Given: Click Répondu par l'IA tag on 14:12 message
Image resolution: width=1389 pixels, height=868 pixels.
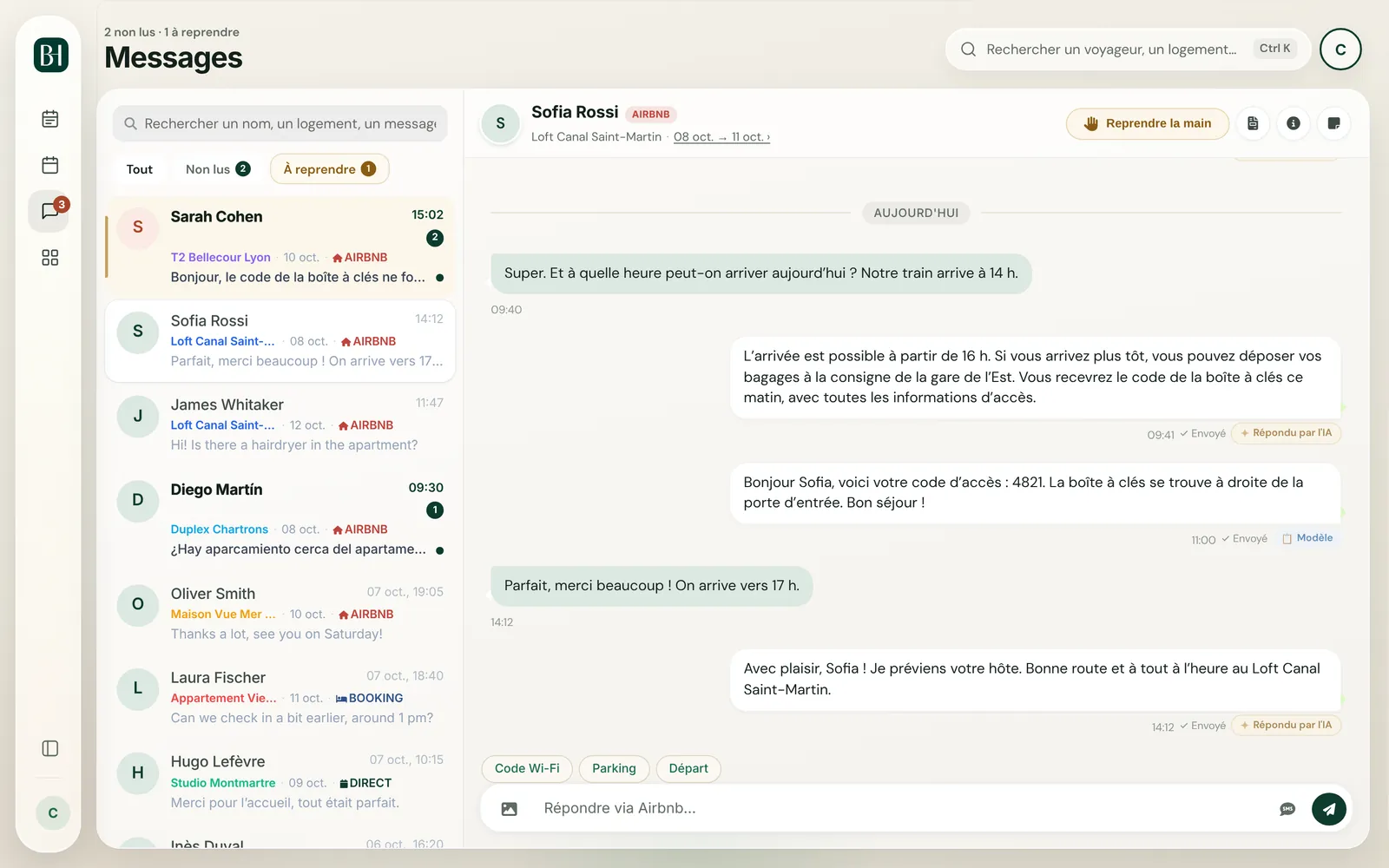Looking at the screenshot, I should click(x=1287, y=726).
